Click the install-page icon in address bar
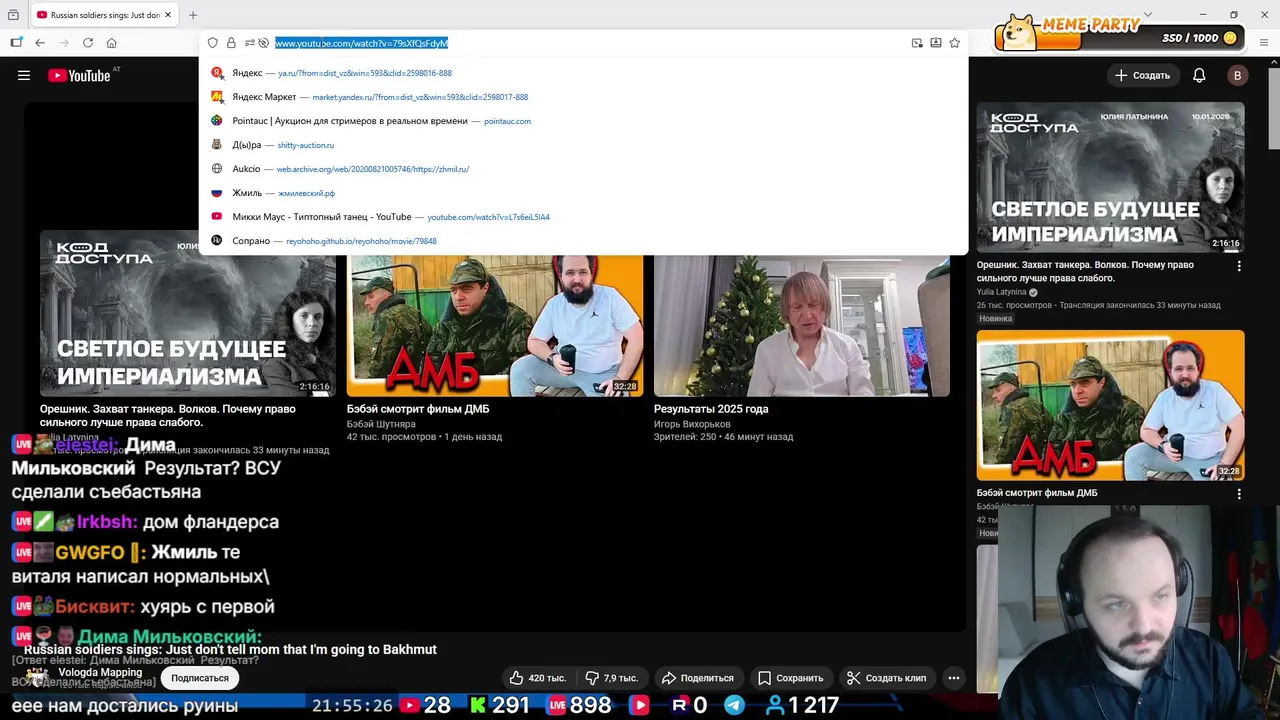 (x=936, y=43)
